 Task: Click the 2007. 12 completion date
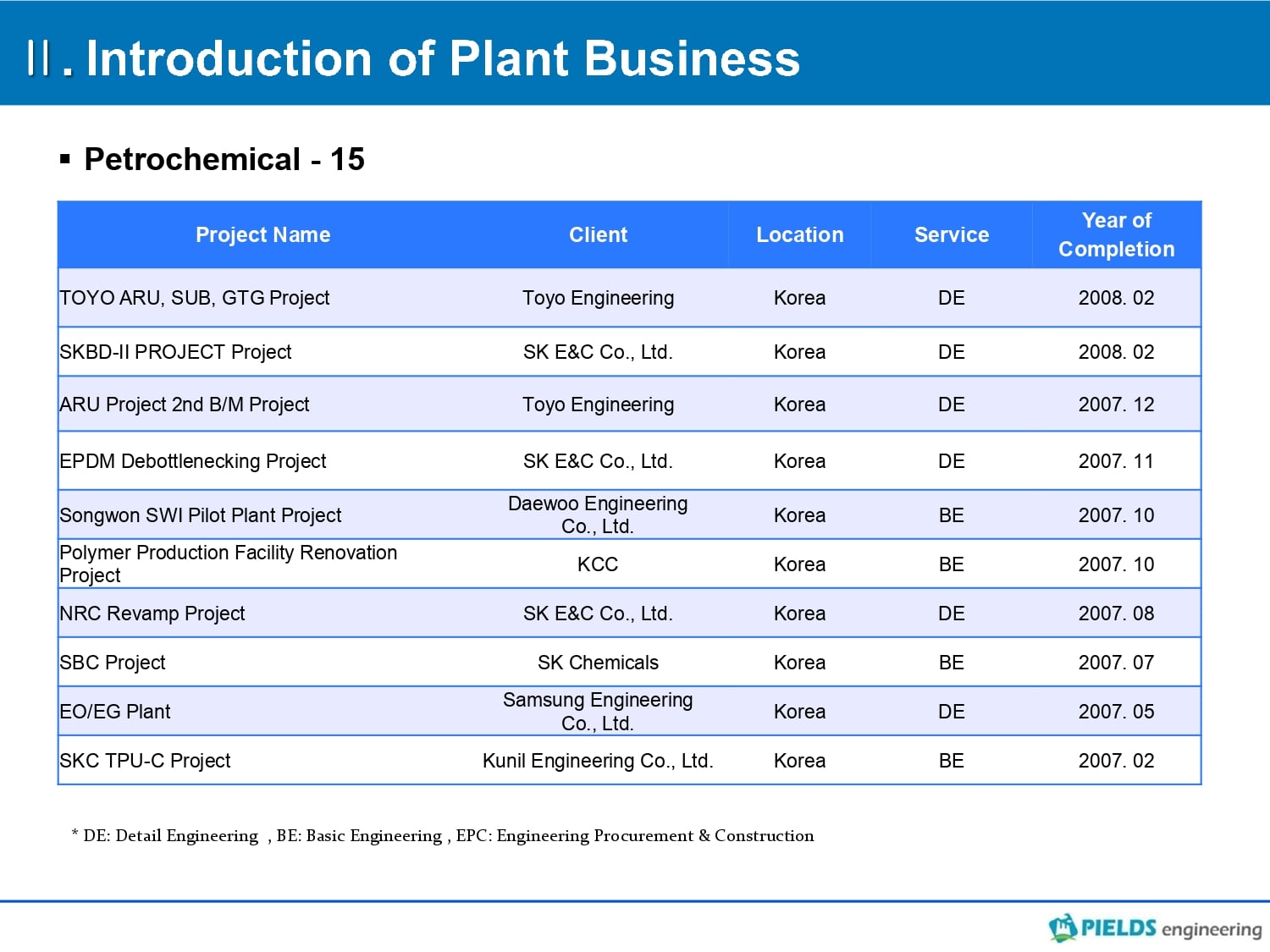(x=1116, y=404)
